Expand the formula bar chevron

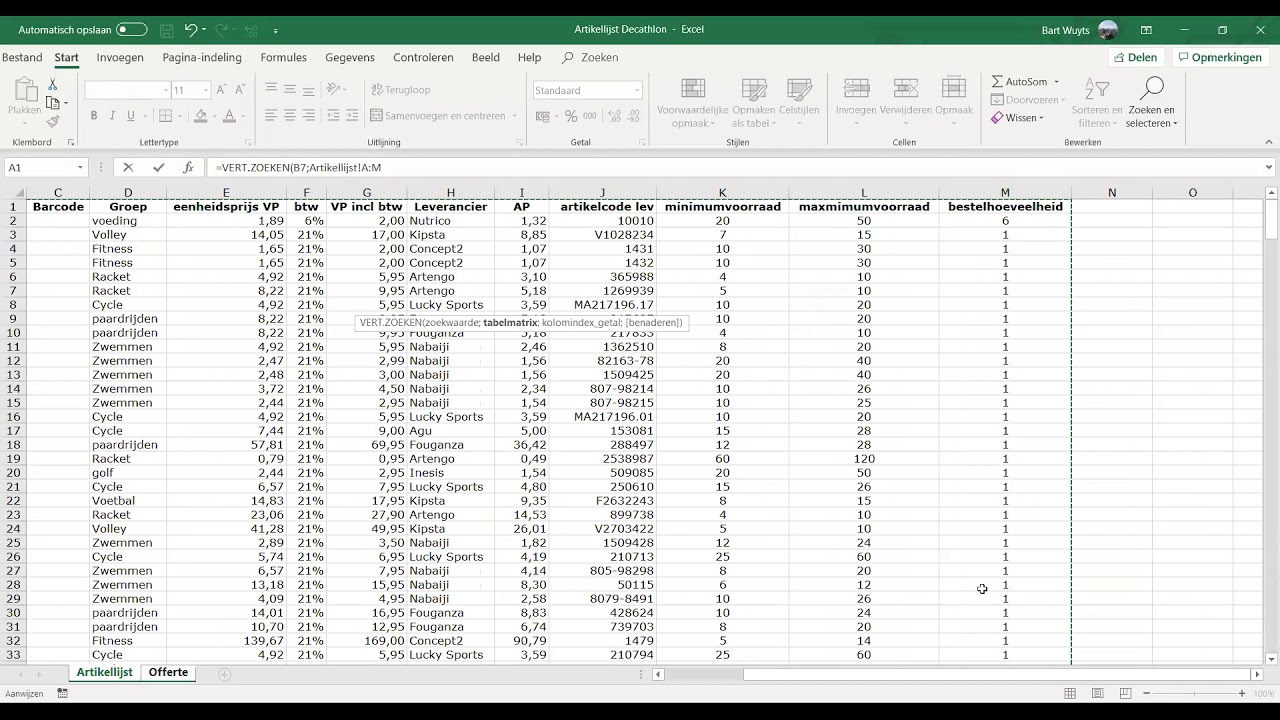click(x=1269, y=168)
